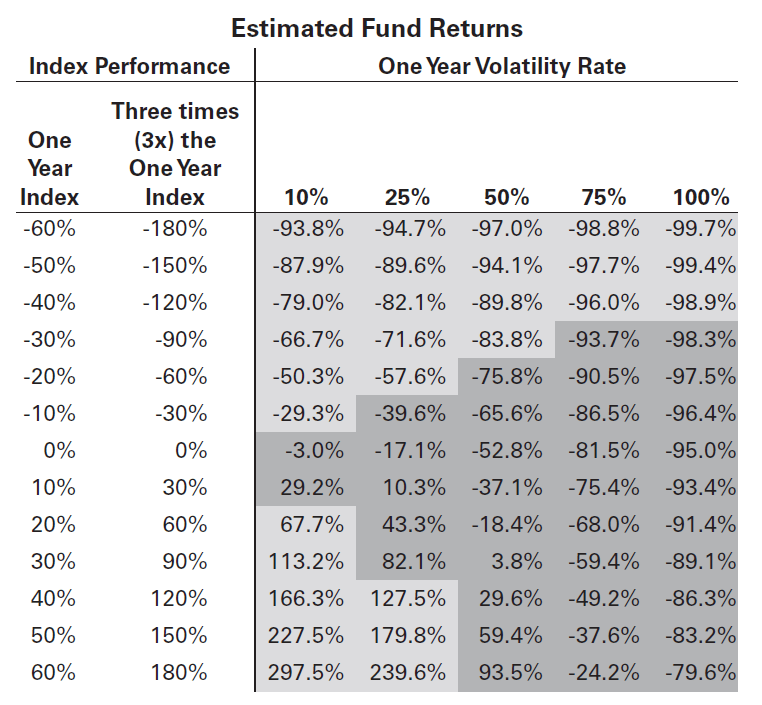Screen dimensions: 762x705
Task: Click the 239.6% return value
Action: click(410, 671)
